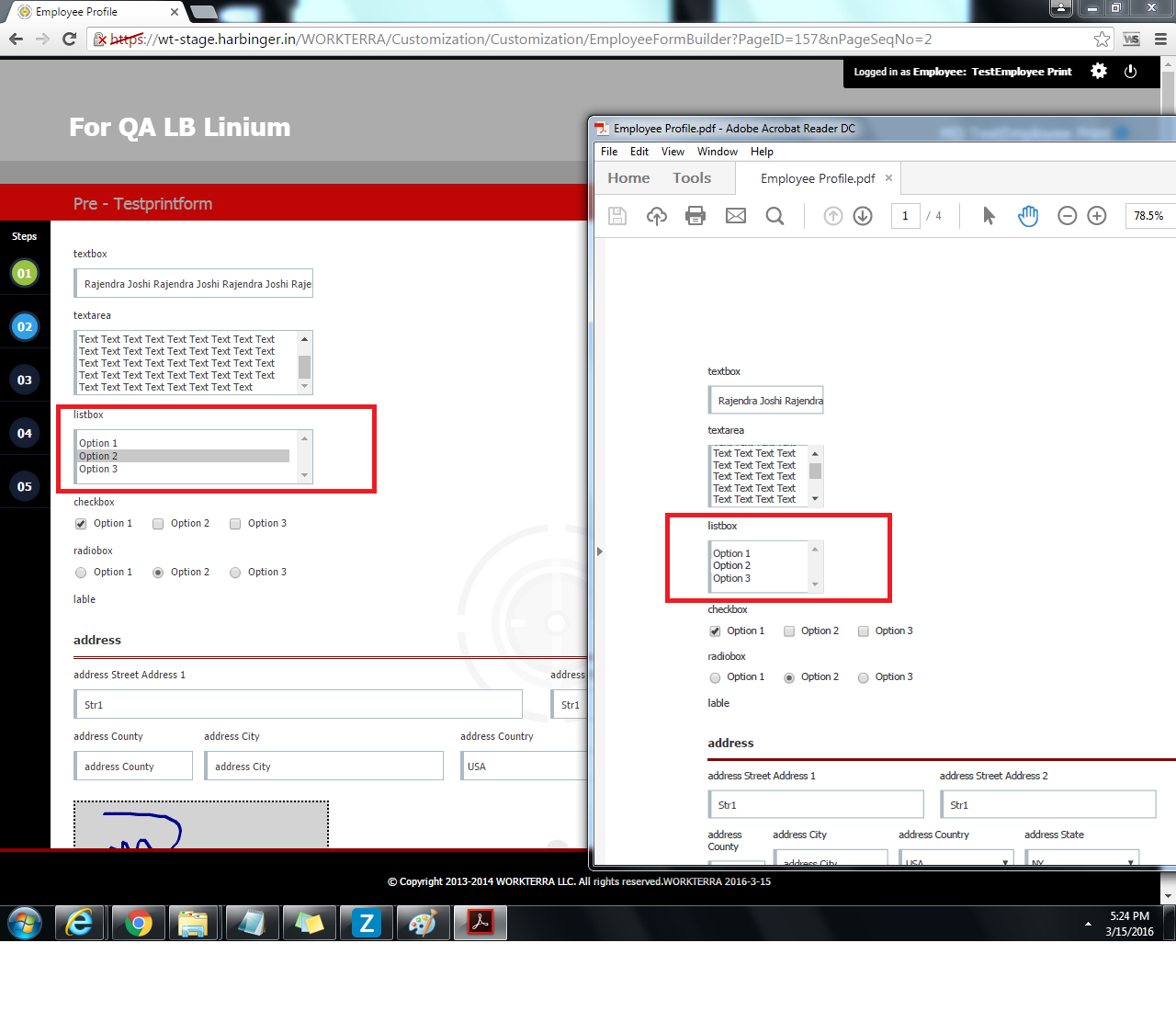The height and width of the screenshot is (1011, 1176).
Task: Select the Hand pan tool
Action: point(1028,216)
